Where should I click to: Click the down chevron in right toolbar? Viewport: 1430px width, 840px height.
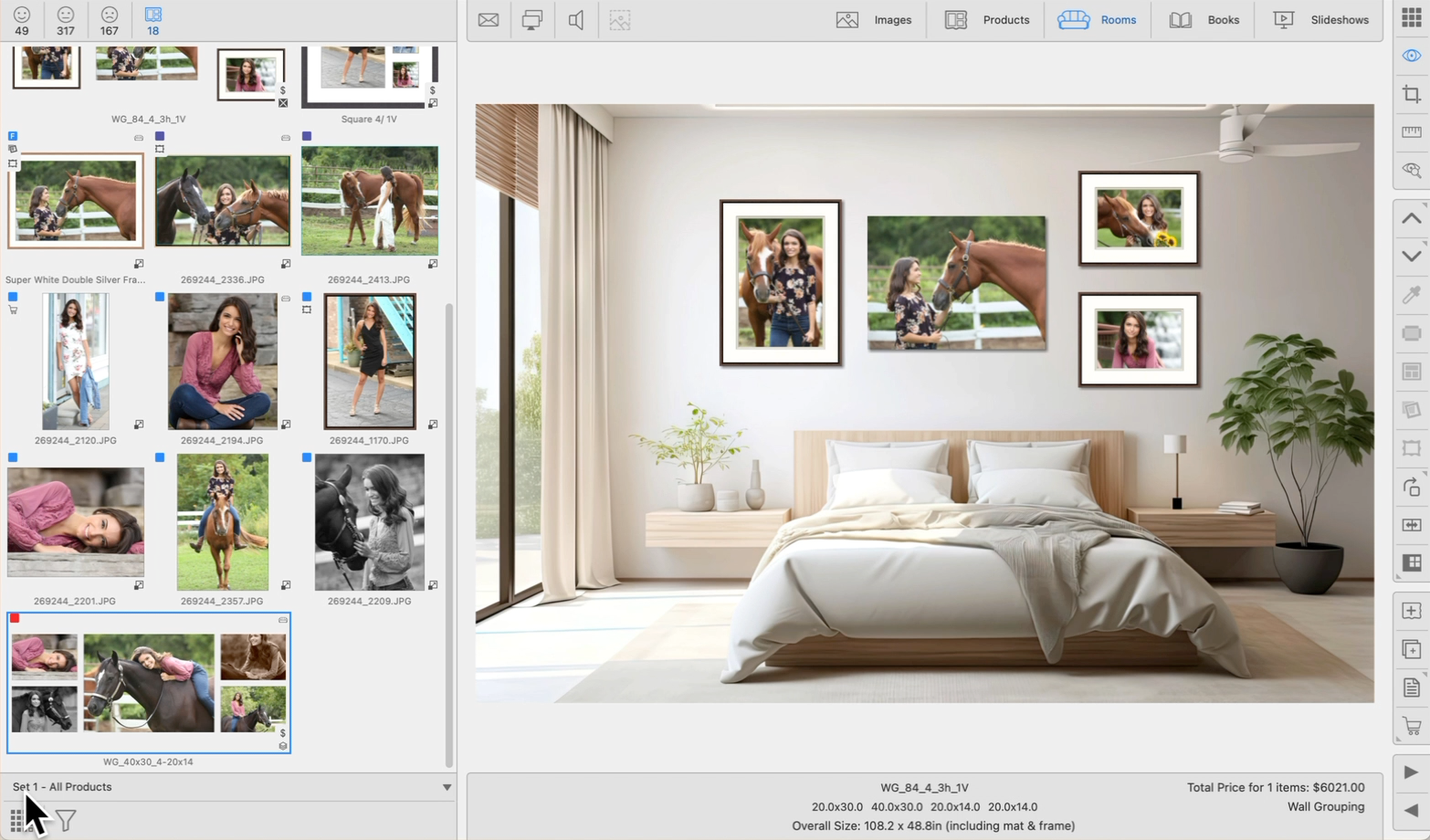pyautogui.click(x=1411, y=257)
